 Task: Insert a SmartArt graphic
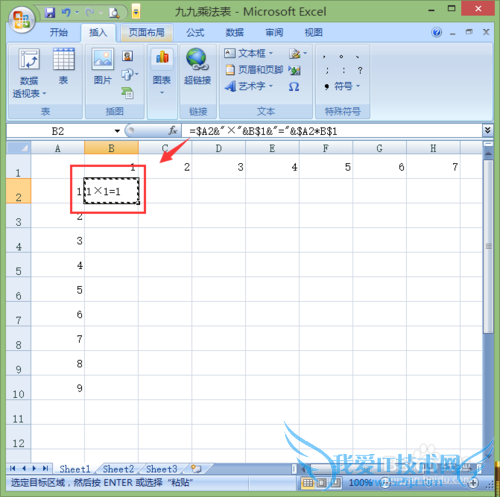pyautogui.click(x=127, y=92)
